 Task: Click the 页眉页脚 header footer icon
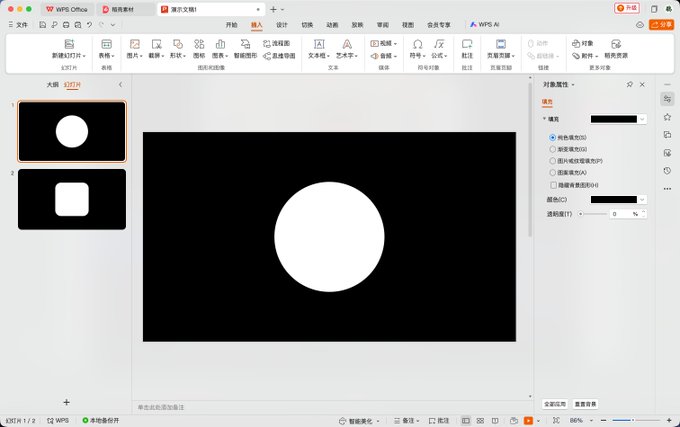point(500,44)
